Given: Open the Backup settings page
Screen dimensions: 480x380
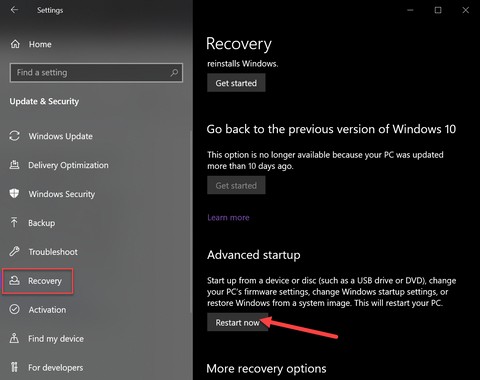Looking at the screenshot, I should pos(42,223).
